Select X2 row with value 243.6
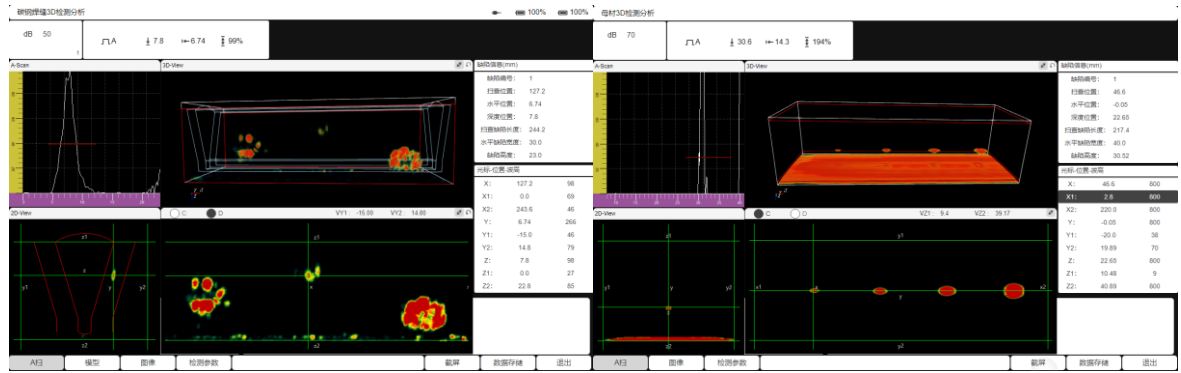This screenshot has height=373, width=1181. pos(532,209)
